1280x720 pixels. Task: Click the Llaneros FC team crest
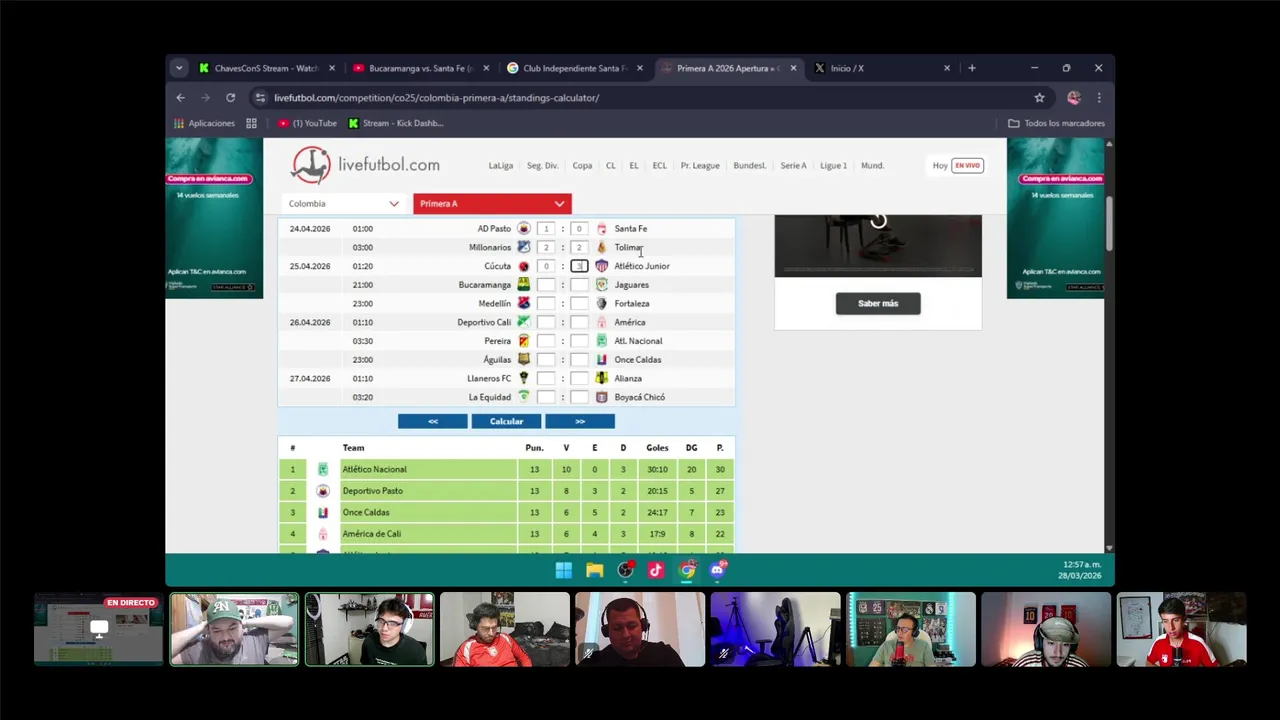(524, 378)
